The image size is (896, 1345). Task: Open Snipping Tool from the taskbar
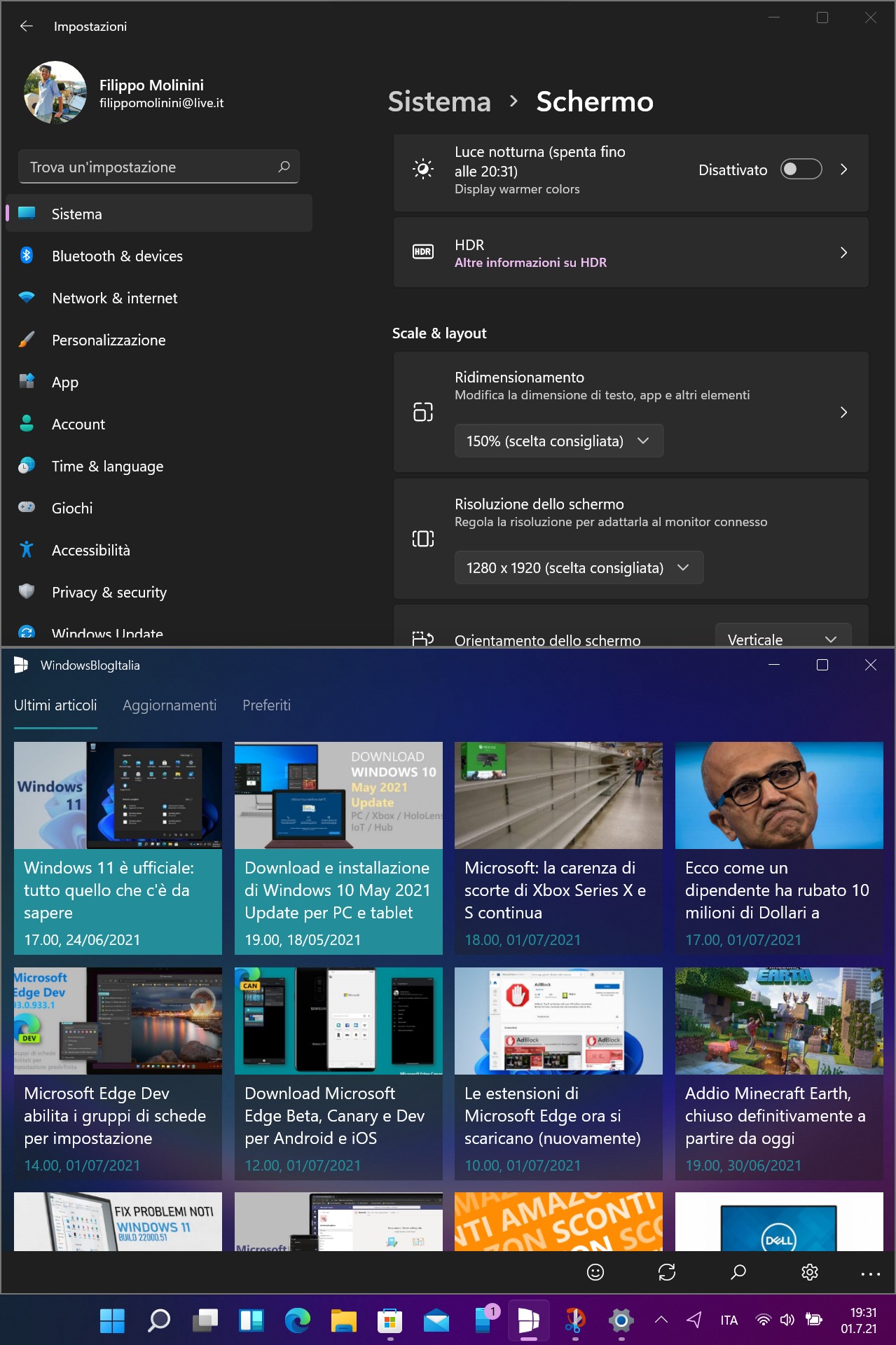575,1320
